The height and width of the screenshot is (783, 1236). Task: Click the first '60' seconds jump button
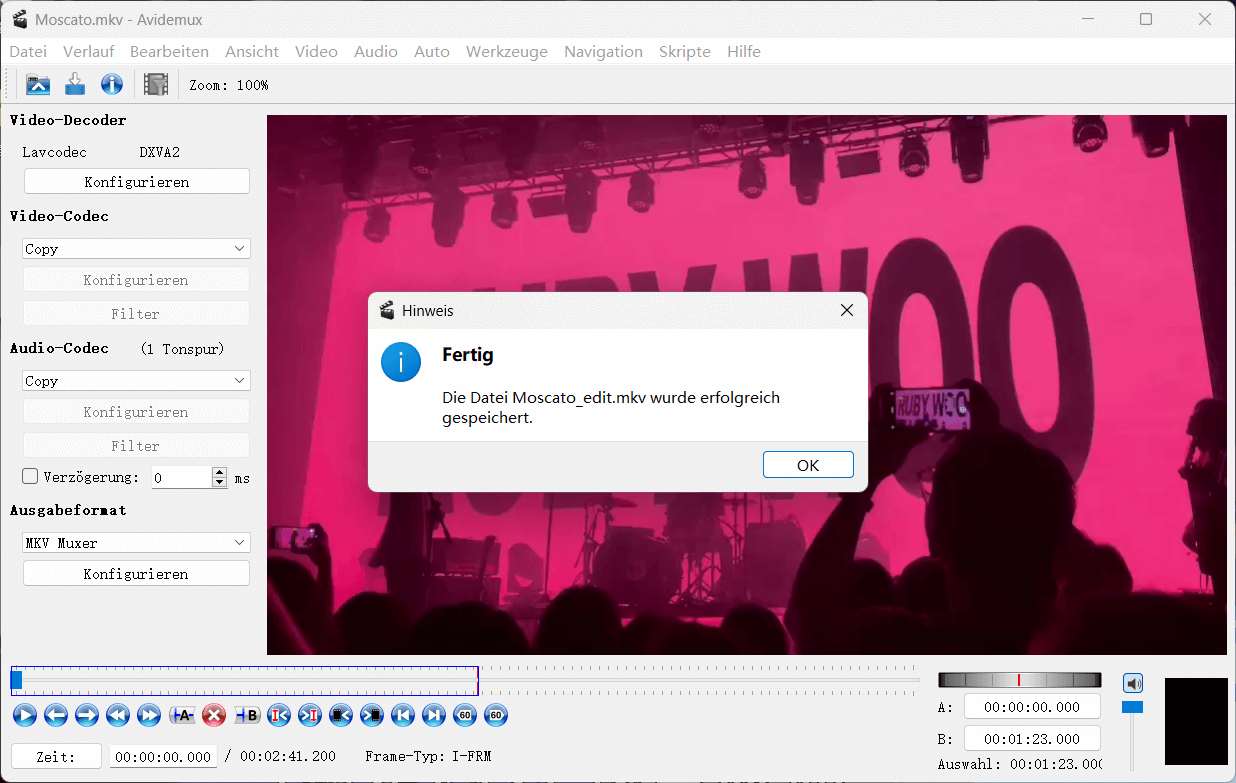pos(465,715)
